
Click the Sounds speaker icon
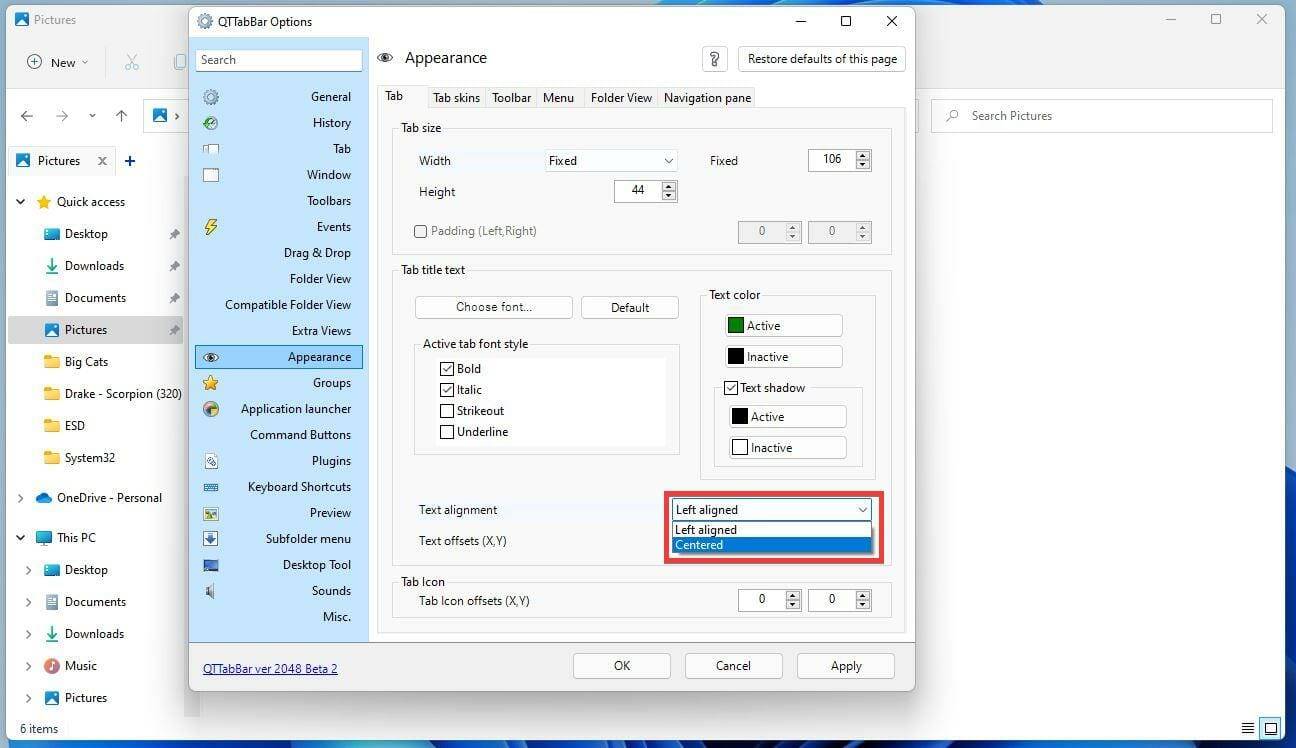(210, 591)
